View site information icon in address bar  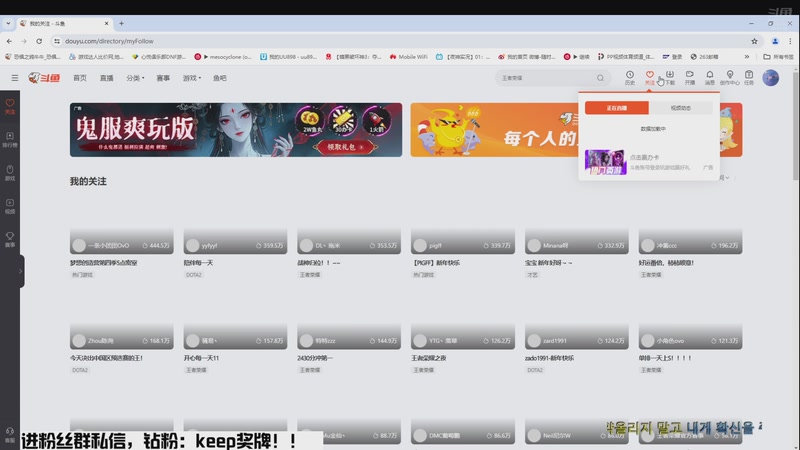click(x=57, y=41)
